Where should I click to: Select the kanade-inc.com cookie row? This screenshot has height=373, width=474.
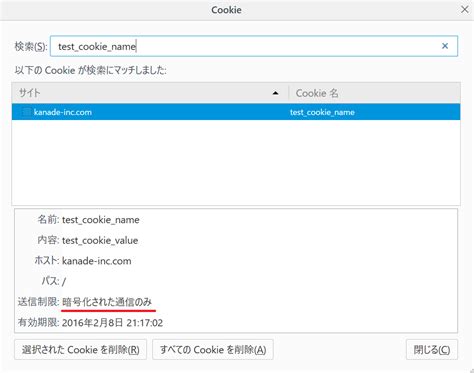tap(236, 112)
